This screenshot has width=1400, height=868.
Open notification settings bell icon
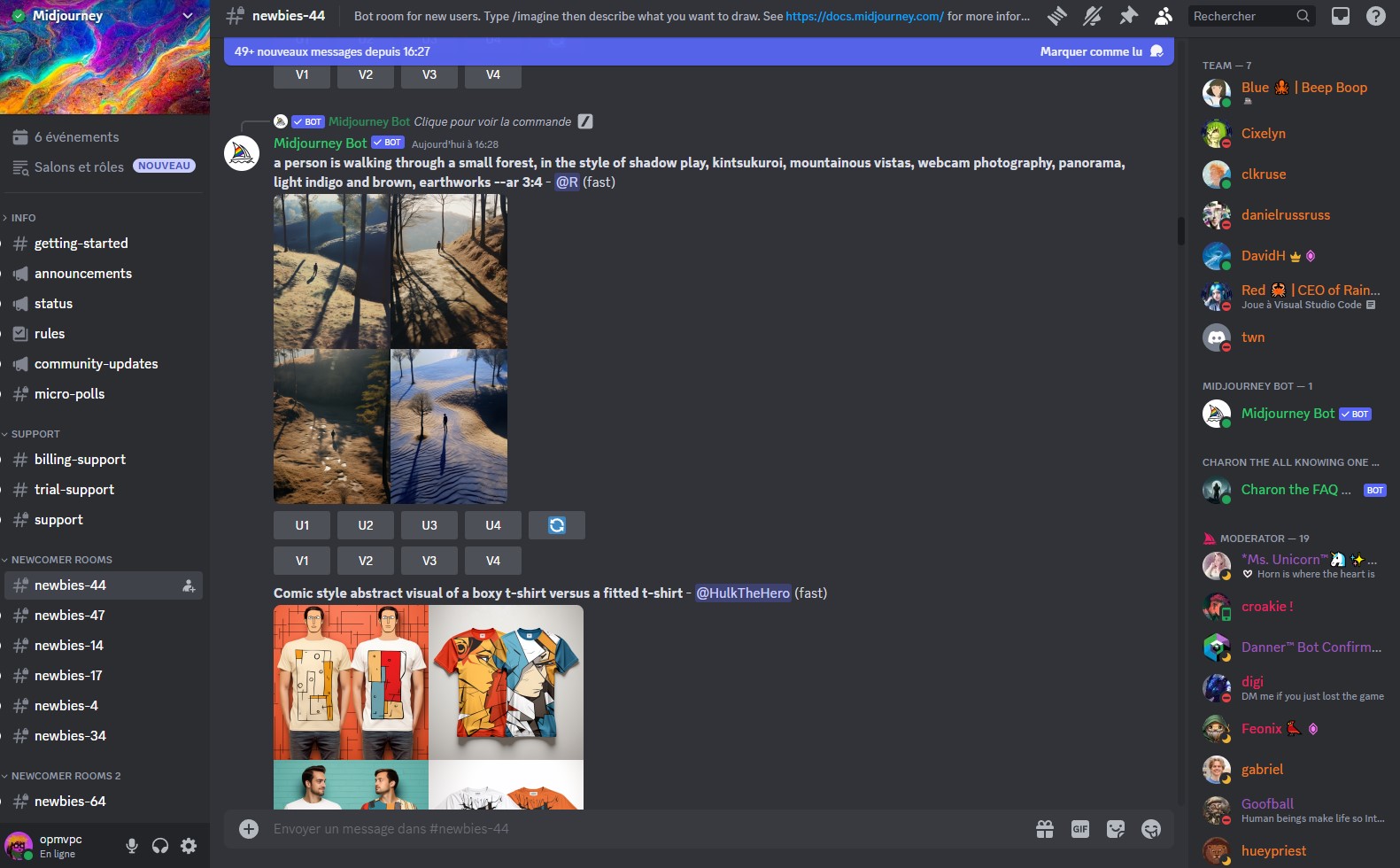tap(1093, 16)
